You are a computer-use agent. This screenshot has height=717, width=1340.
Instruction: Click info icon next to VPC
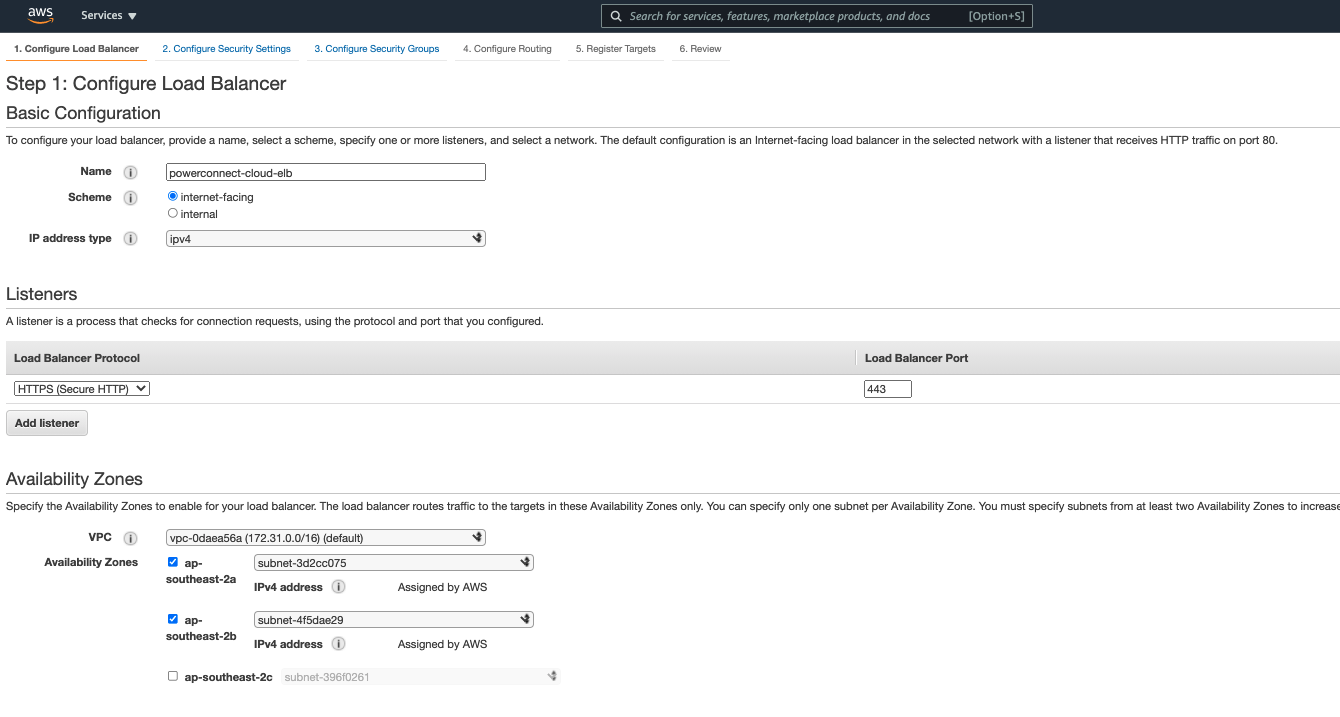[130, 538]
